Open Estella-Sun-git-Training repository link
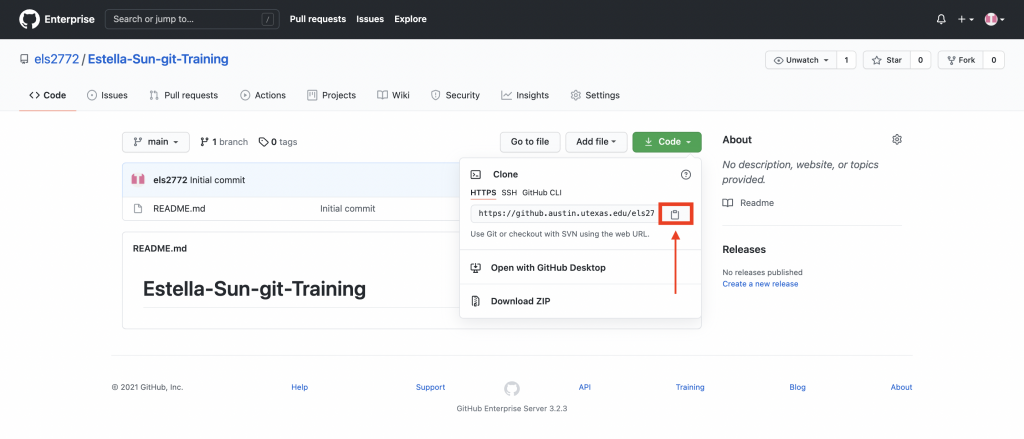Image resolution: width=1024 pixels, height=439 pixels. pos(158,59)
